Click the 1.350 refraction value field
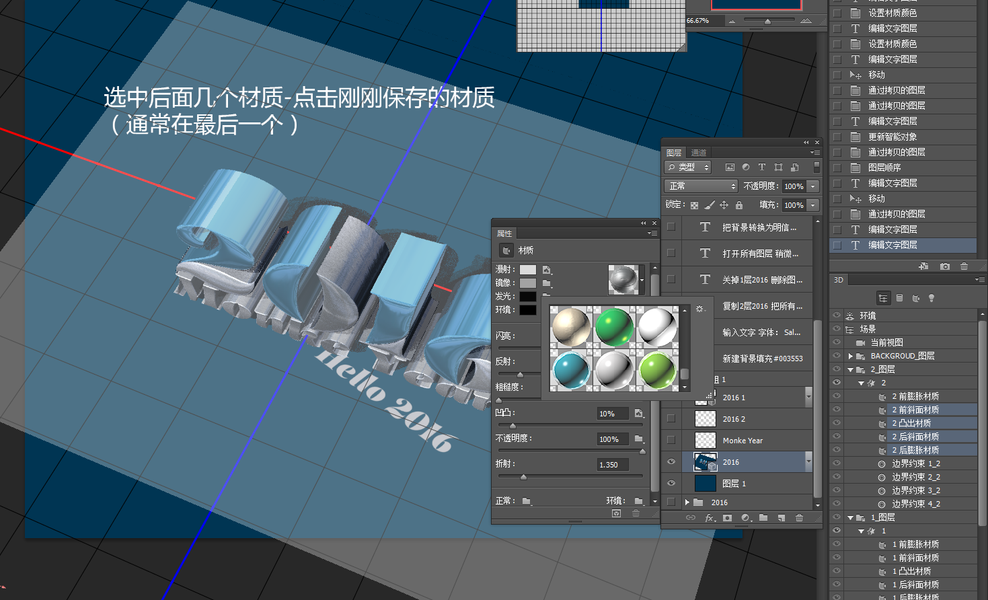Screen dimensions: 988x600 pyautogui.click(x=612, y=464)
